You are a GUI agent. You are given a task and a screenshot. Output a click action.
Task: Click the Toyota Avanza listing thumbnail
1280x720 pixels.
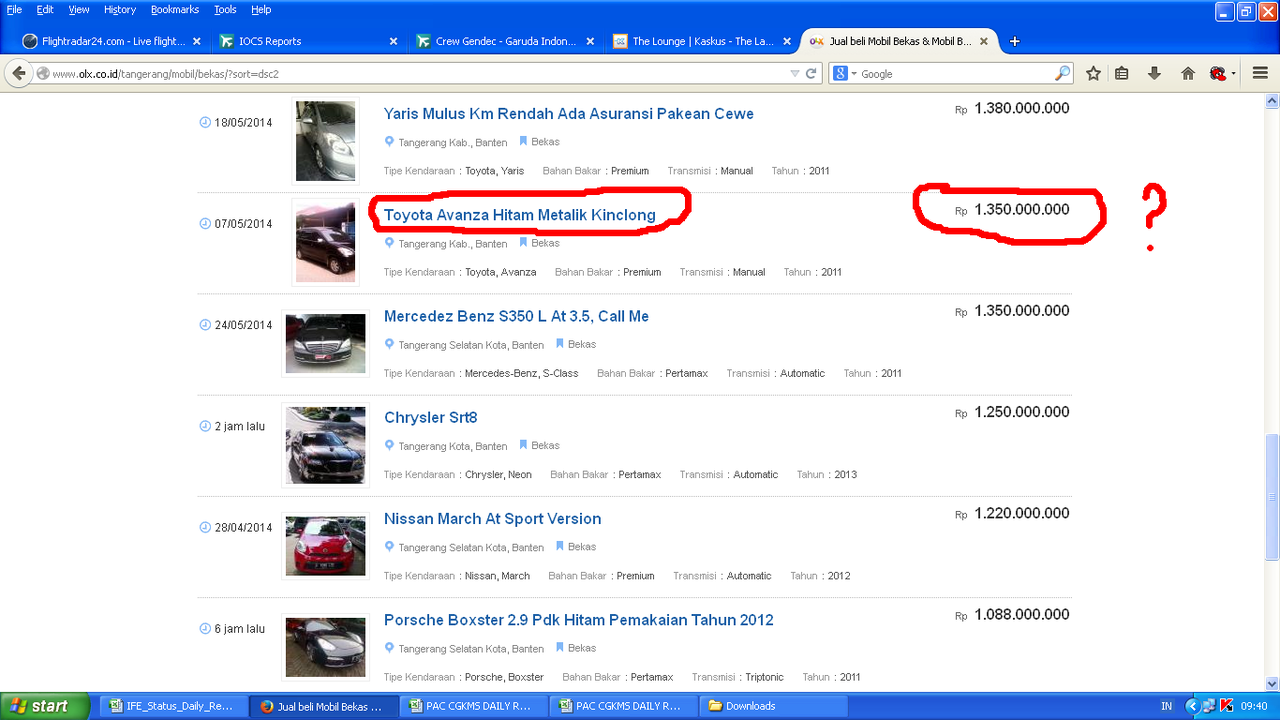click(325, 242)
